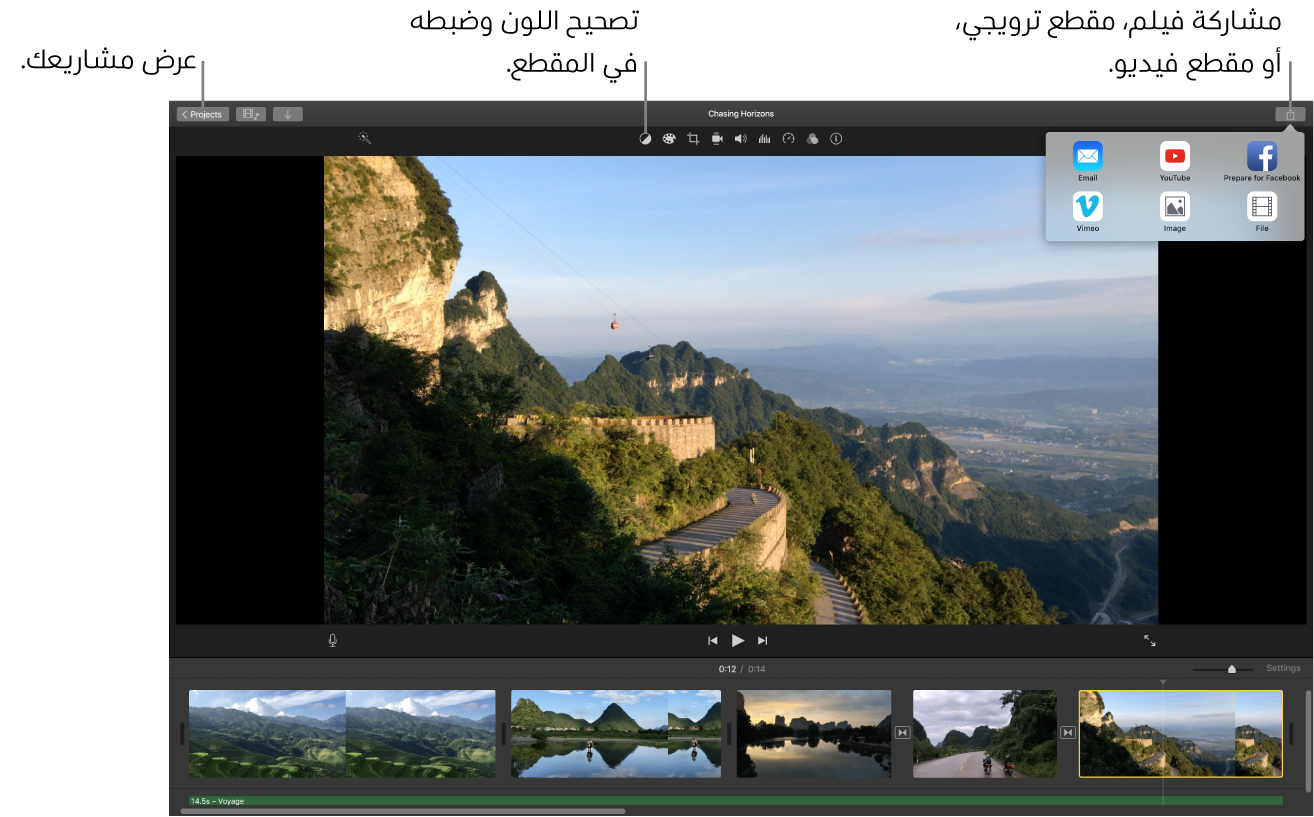Select the Cropping tool
The width and height of the screenshot is (1314, 817).
(x=693, y=138)
